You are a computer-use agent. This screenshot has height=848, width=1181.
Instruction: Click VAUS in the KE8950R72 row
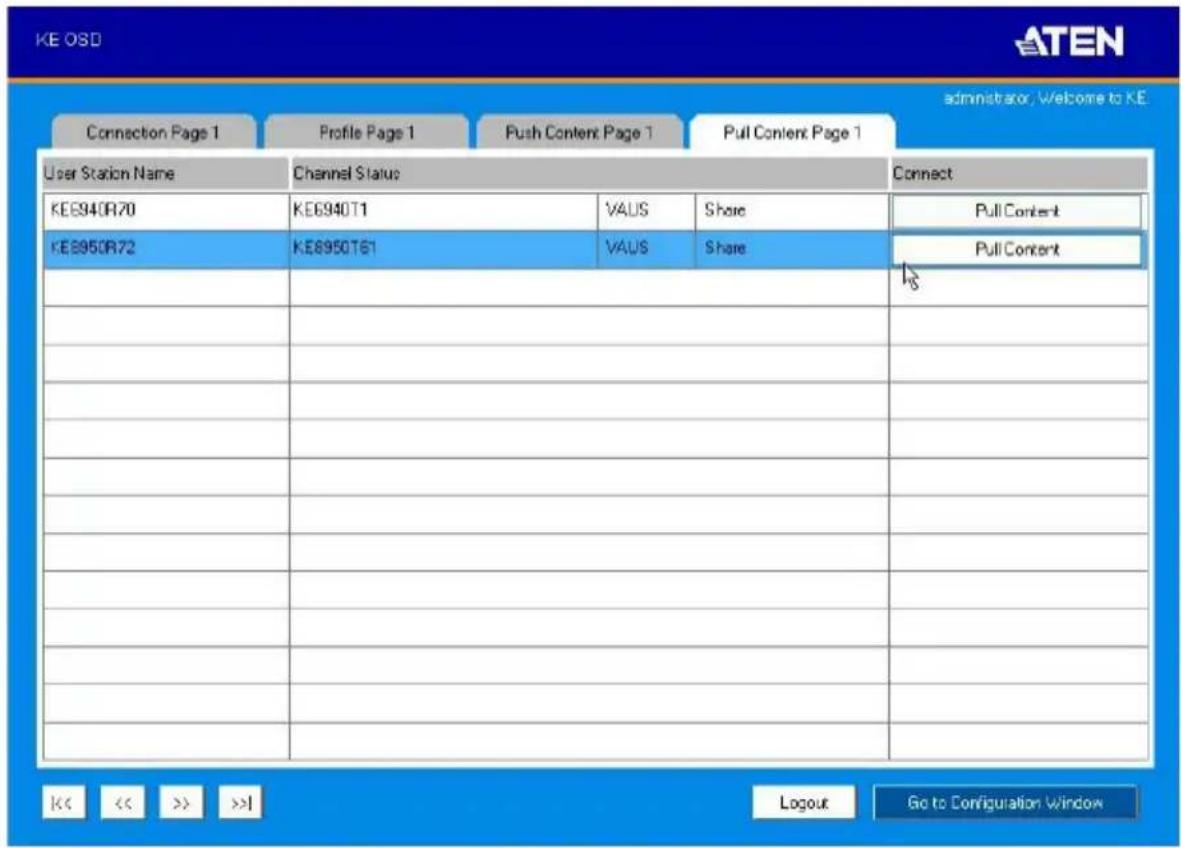pyautogui.click(x=646, y=249)
